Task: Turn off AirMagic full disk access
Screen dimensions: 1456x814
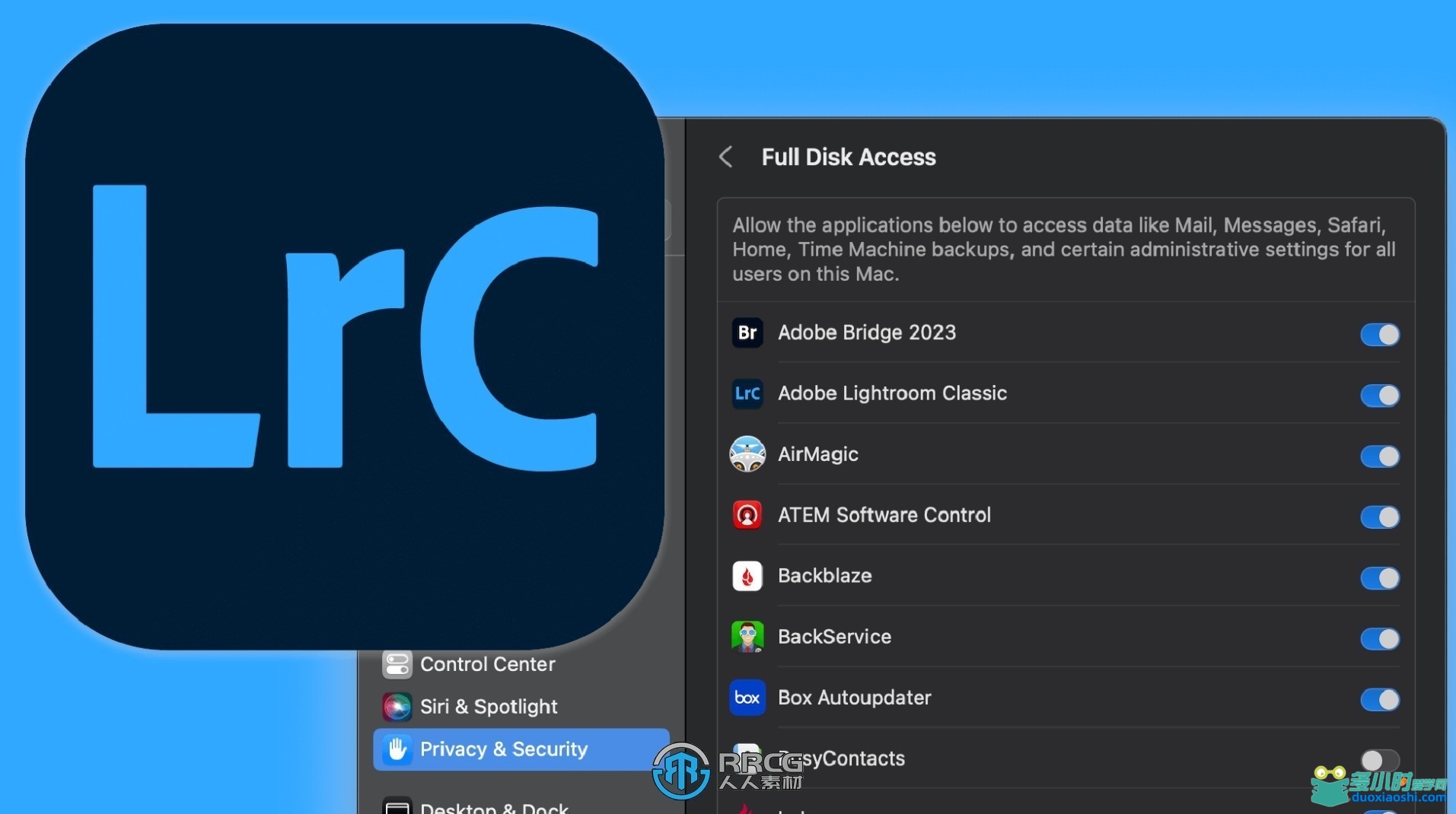Action: tap(1379, 456)
